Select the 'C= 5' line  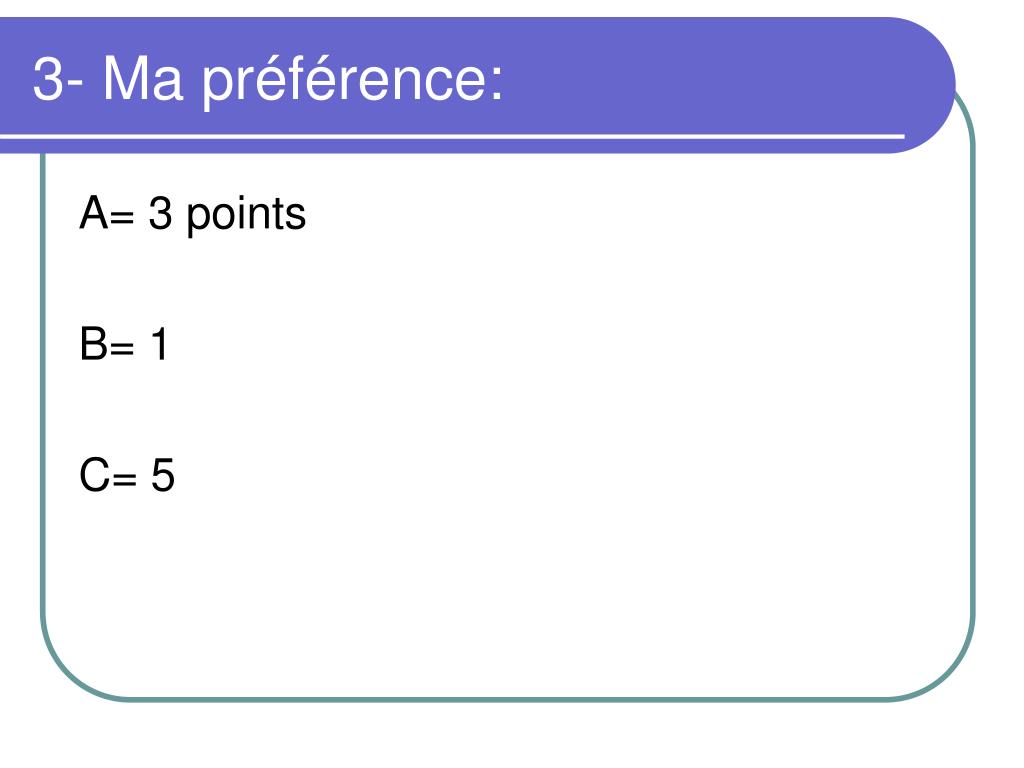point(127,475)
